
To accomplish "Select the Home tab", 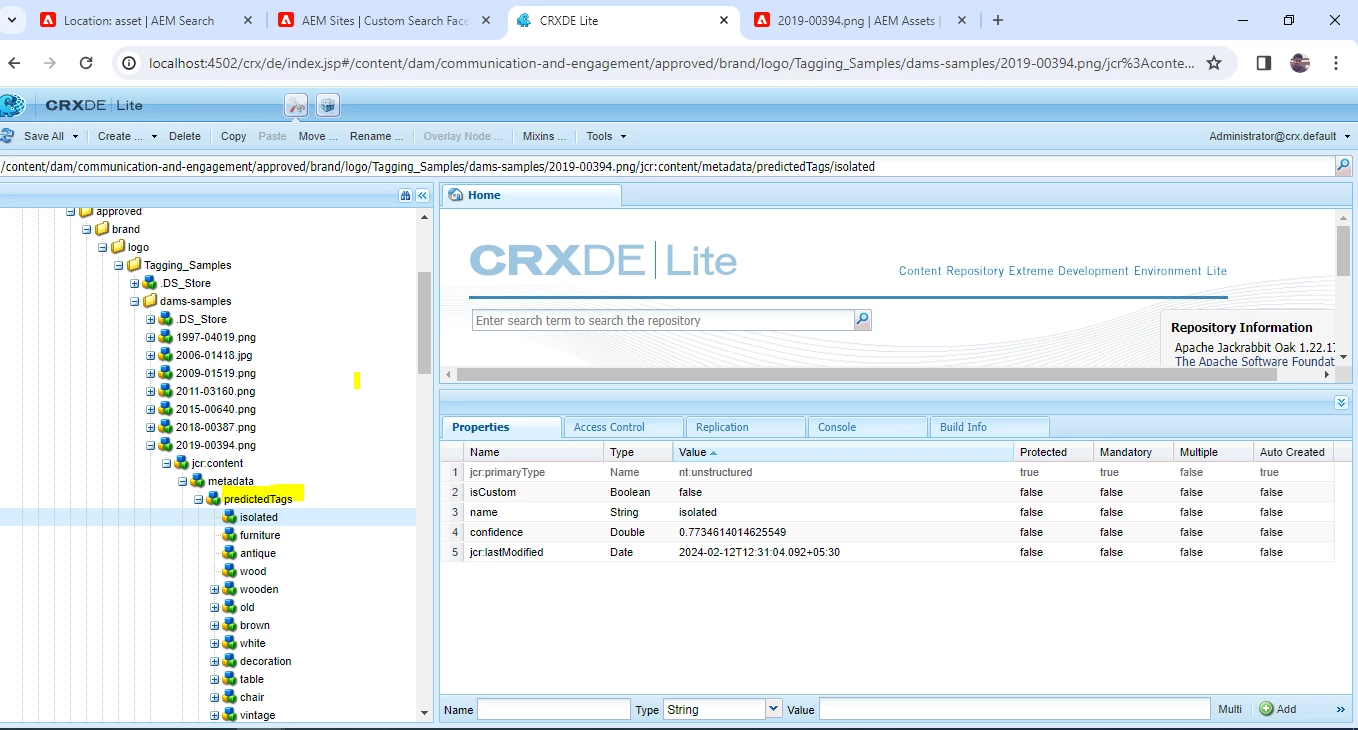I will click(x=531, y=195).
